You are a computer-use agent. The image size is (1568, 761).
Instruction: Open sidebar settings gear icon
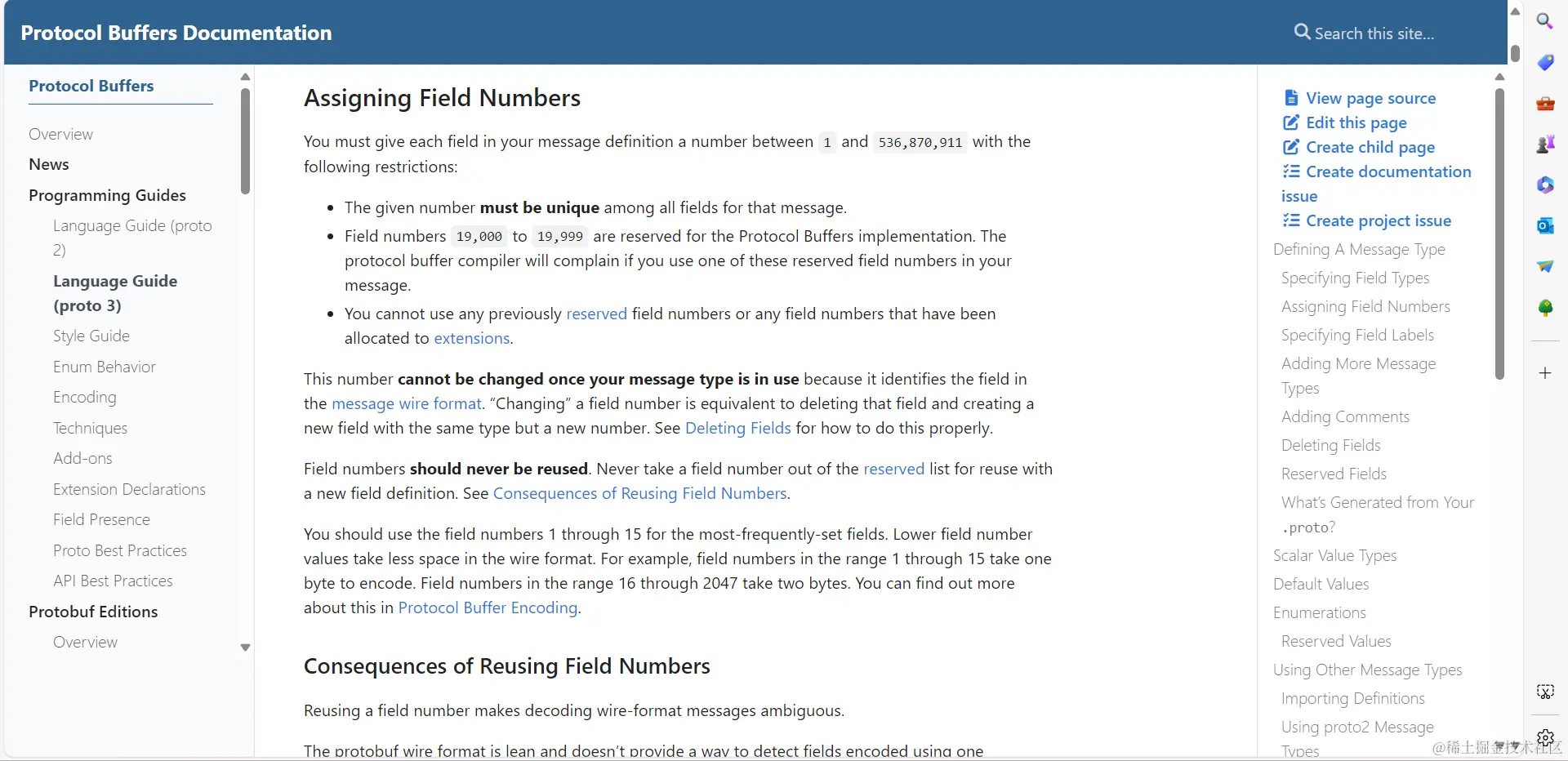pyautogui.click(x=1544, y=737)
